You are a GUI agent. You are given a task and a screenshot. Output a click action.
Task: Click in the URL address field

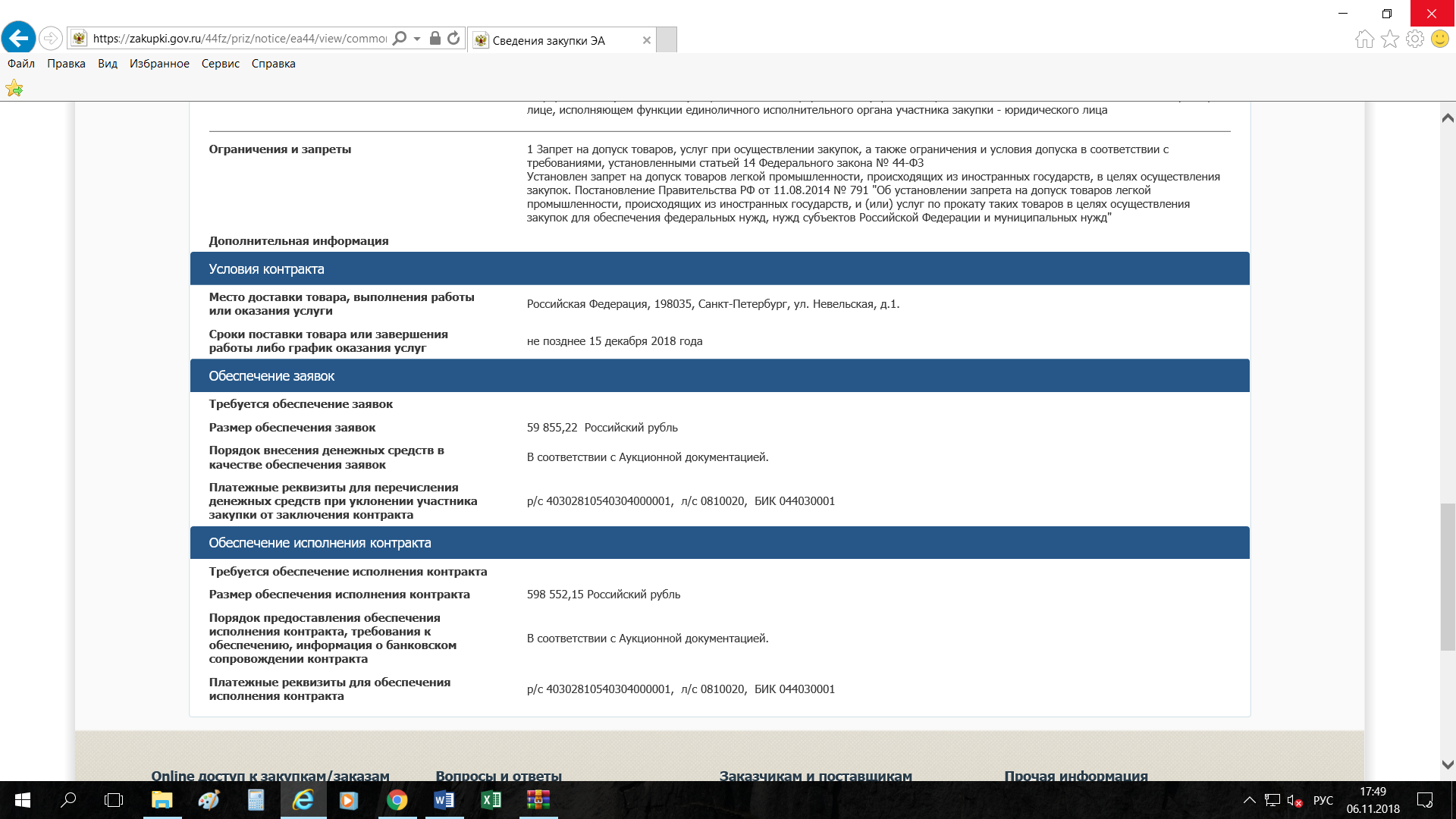tap(240, 39)
